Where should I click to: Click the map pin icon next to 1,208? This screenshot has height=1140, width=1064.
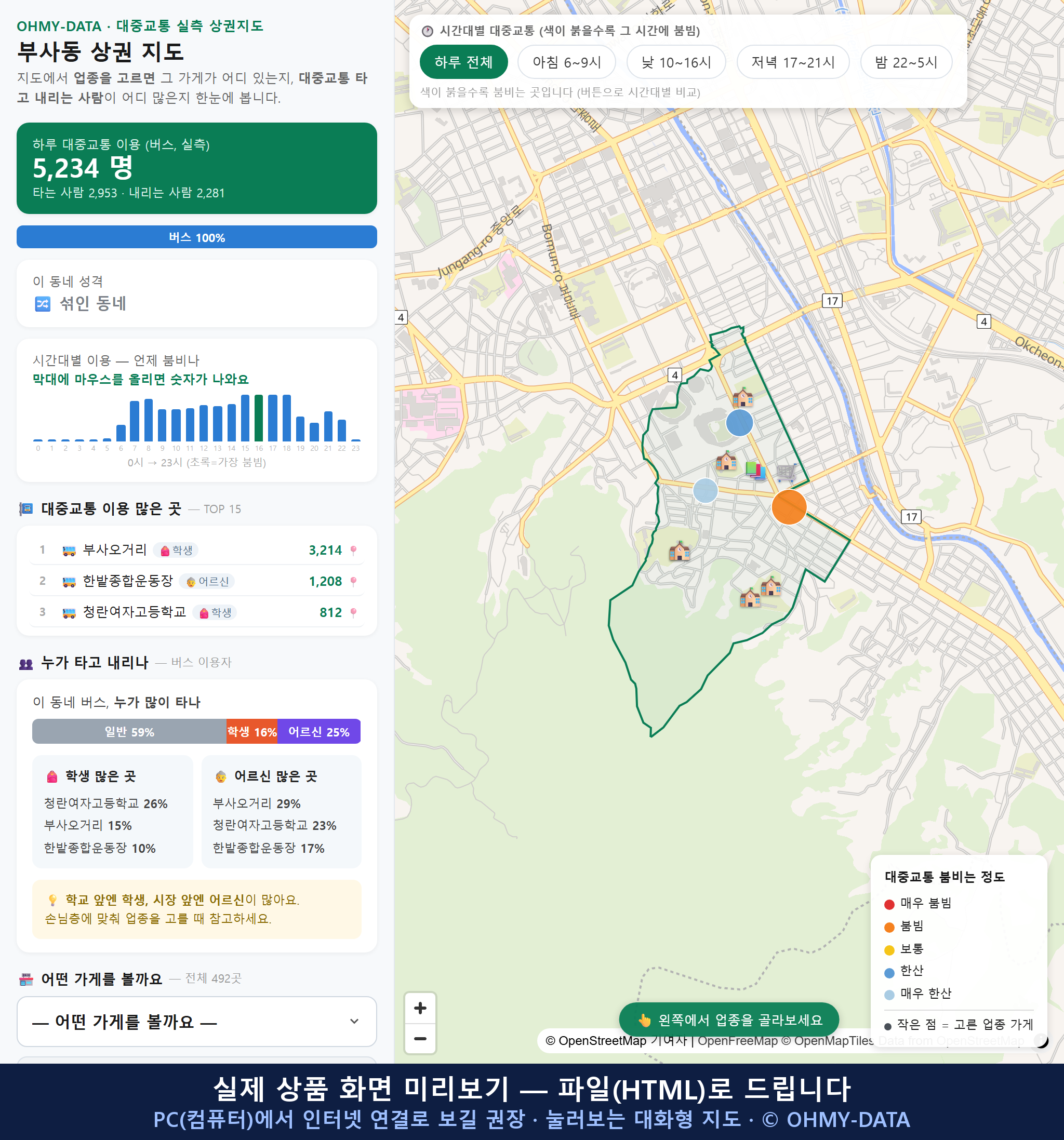353,582
